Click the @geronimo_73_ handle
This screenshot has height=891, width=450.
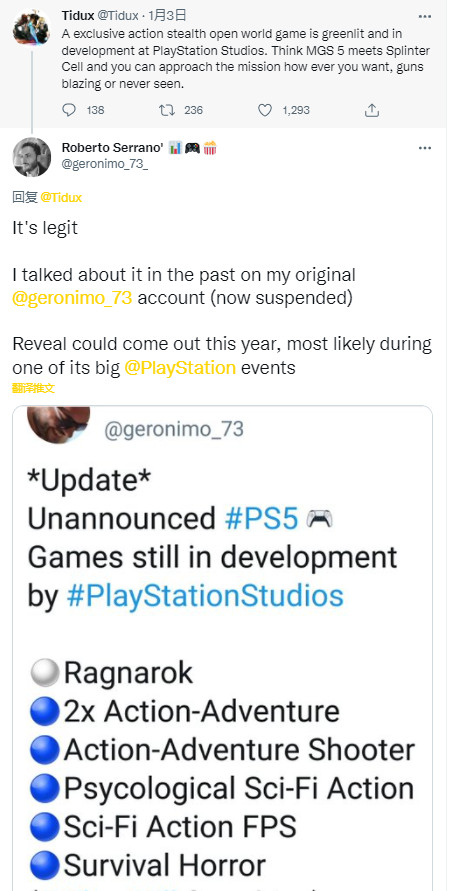105,166
